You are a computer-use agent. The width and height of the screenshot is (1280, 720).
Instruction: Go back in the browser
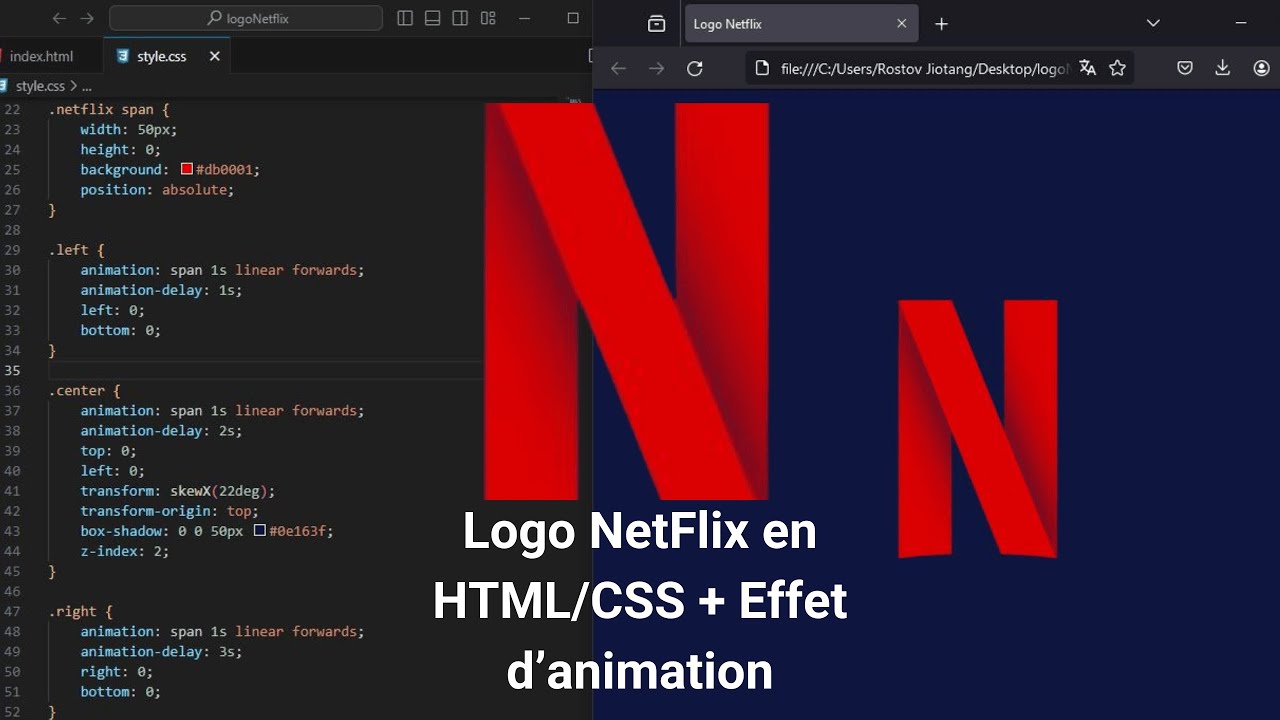pos(618,68)
